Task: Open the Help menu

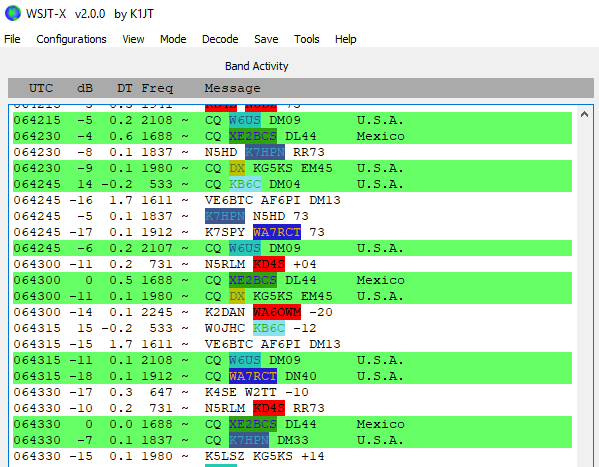Action: (346, 39)
